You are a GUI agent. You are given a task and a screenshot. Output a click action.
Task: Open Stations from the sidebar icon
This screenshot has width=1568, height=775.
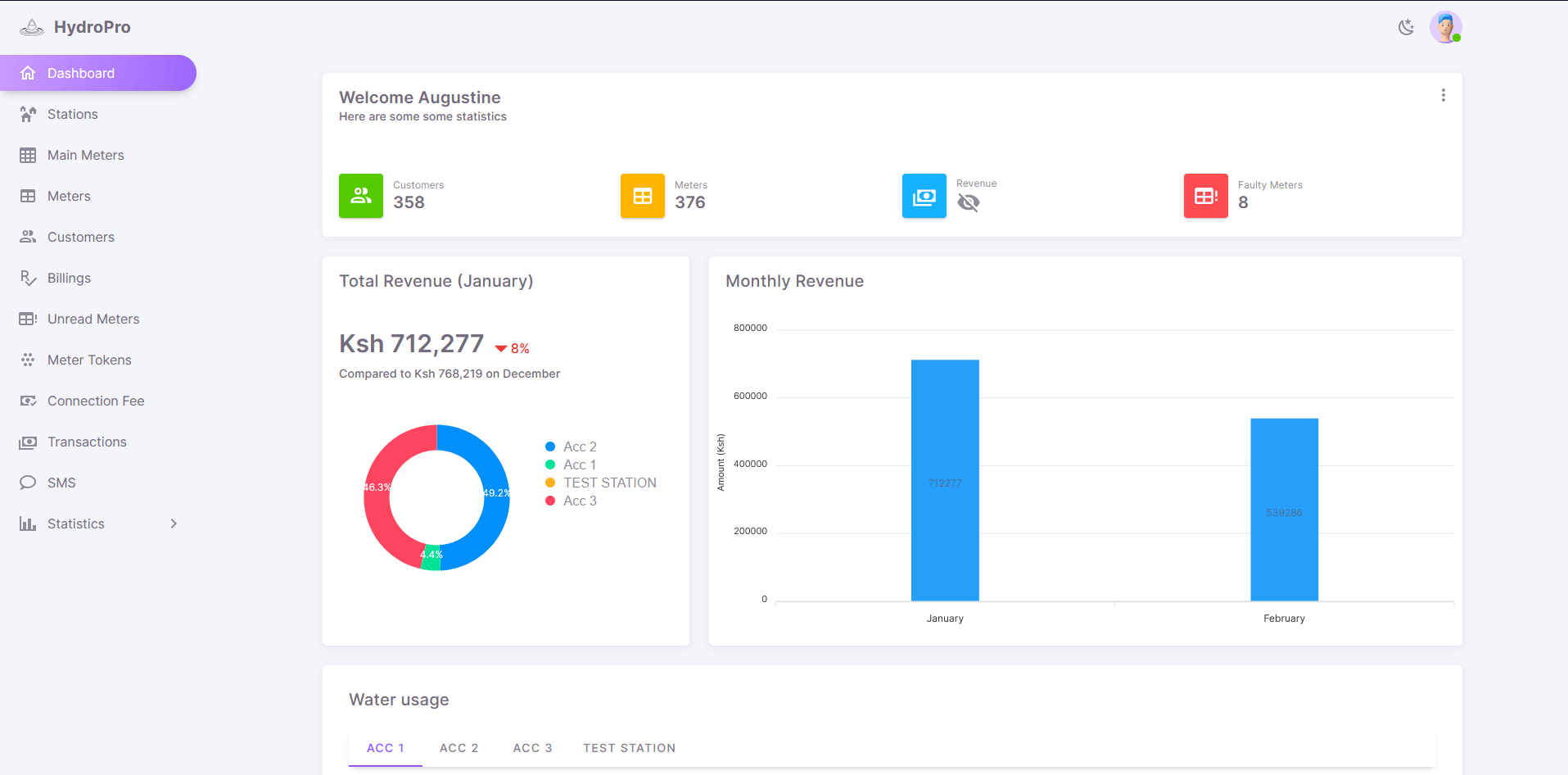point(28,115)
